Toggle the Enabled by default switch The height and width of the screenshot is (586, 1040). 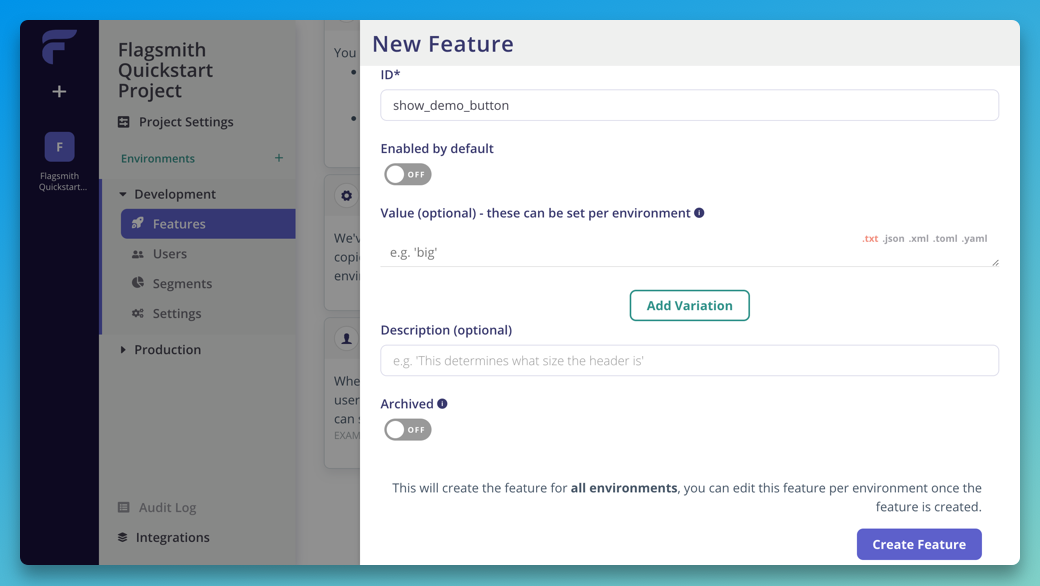[x=408, y=174]
